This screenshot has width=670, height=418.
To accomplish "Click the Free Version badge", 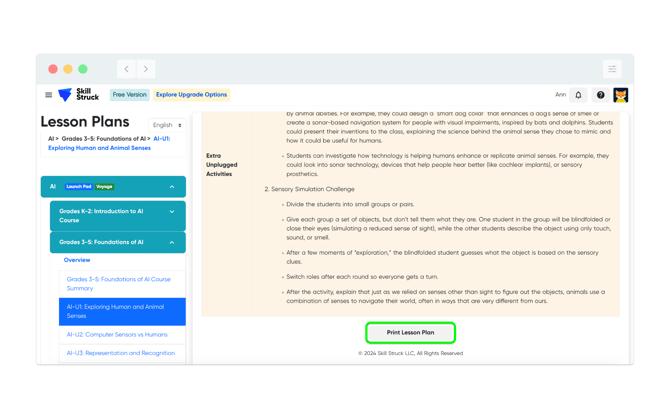I will [129, 95].
